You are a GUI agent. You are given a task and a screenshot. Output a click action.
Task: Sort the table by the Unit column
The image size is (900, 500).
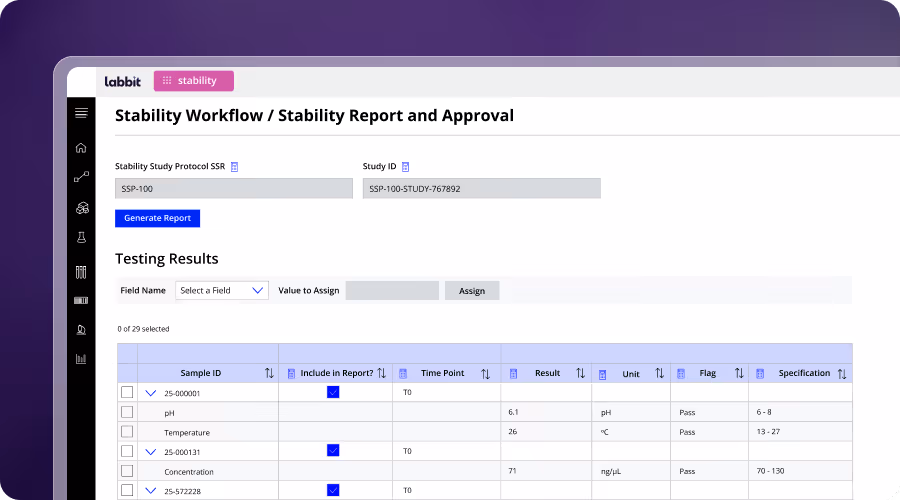pos(660,373)
